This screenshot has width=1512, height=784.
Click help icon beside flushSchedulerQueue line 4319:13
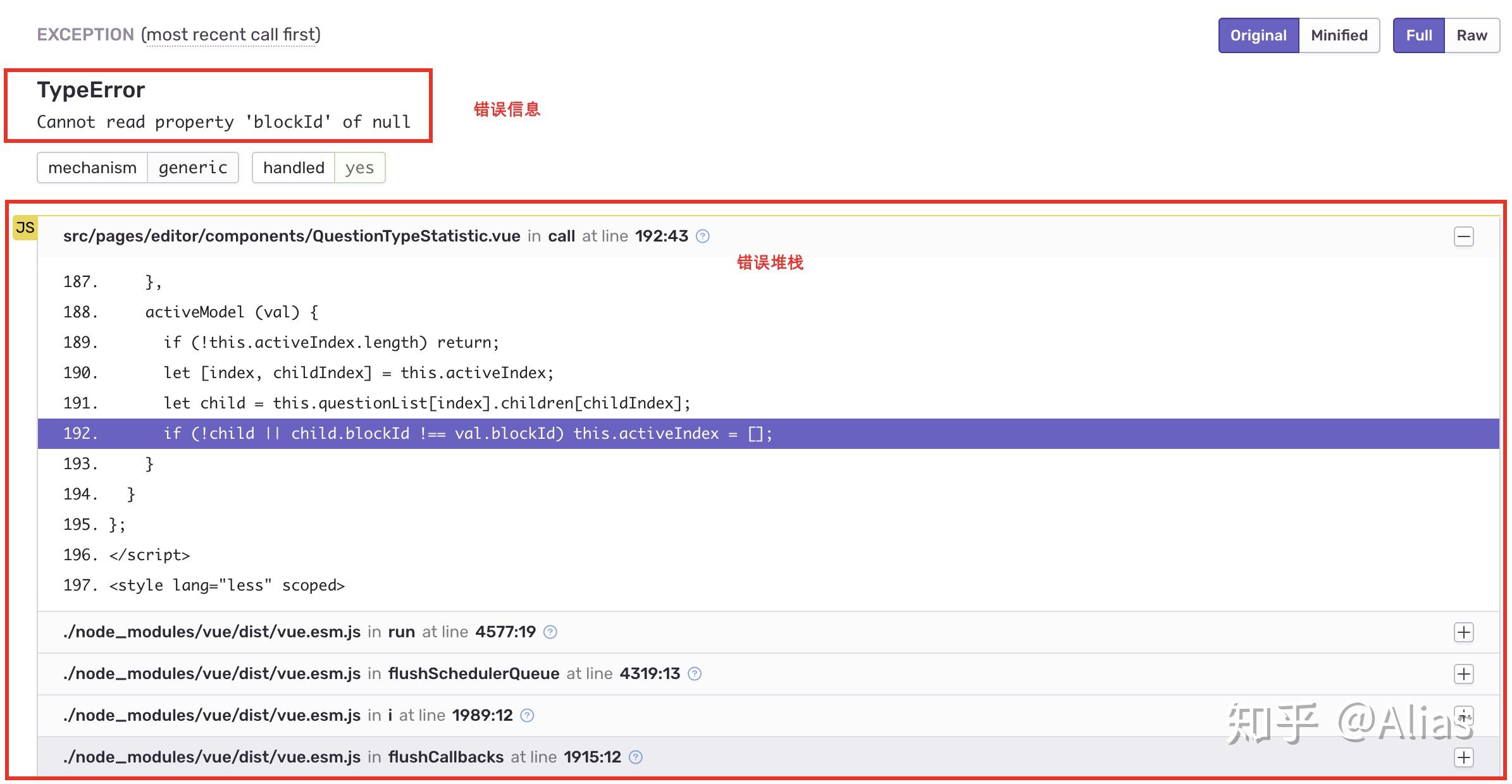695,674
